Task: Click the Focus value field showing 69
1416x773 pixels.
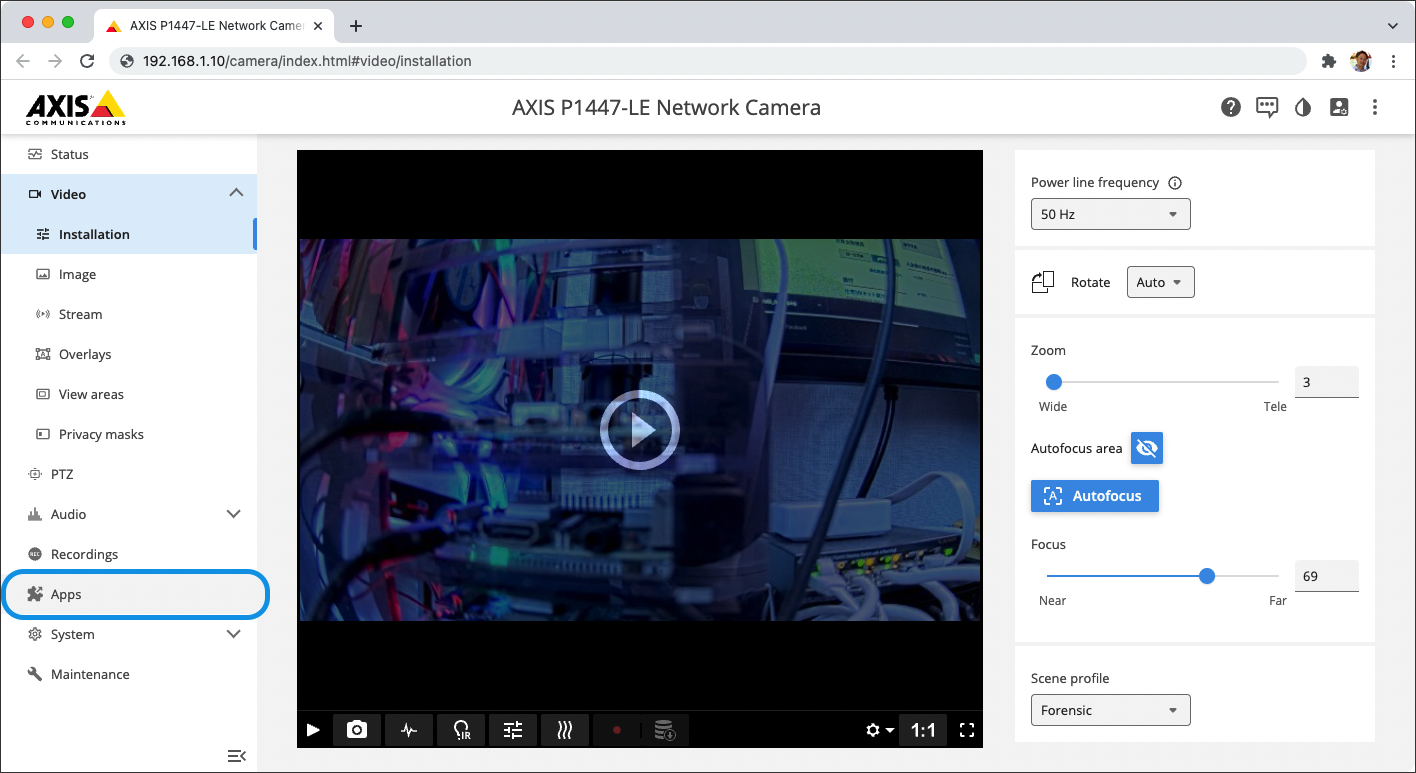Action: click(x=1327, y=576)
